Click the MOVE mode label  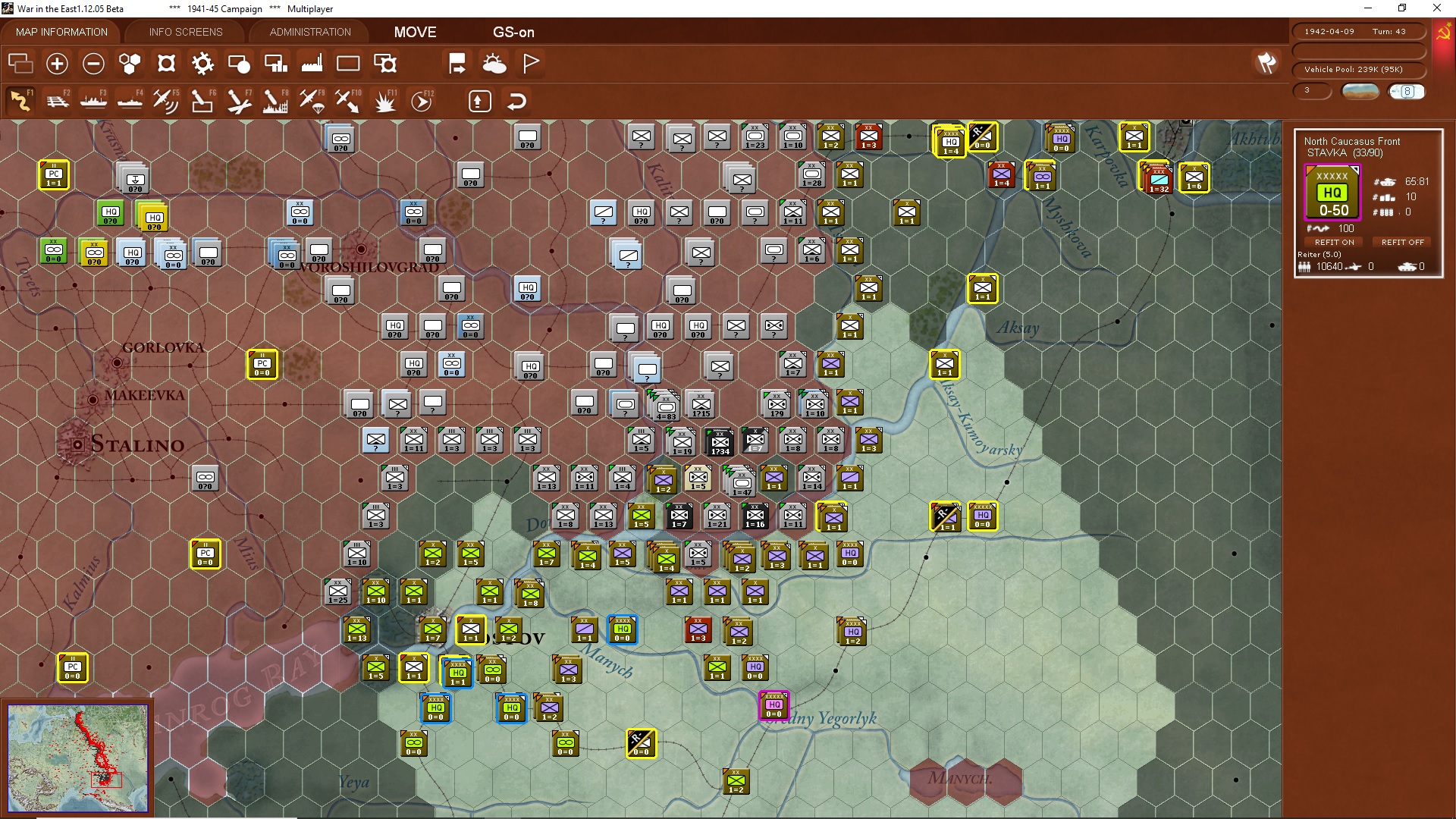click(x=415, y=33)
